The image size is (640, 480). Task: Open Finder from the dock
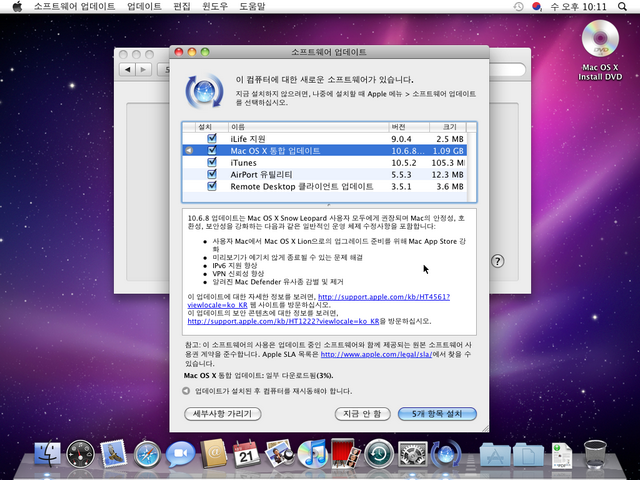pos(47,453)
